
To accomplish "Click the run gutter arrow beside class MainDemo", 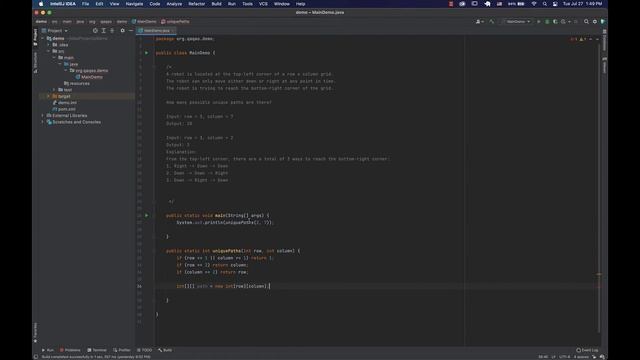I will 147,53.
